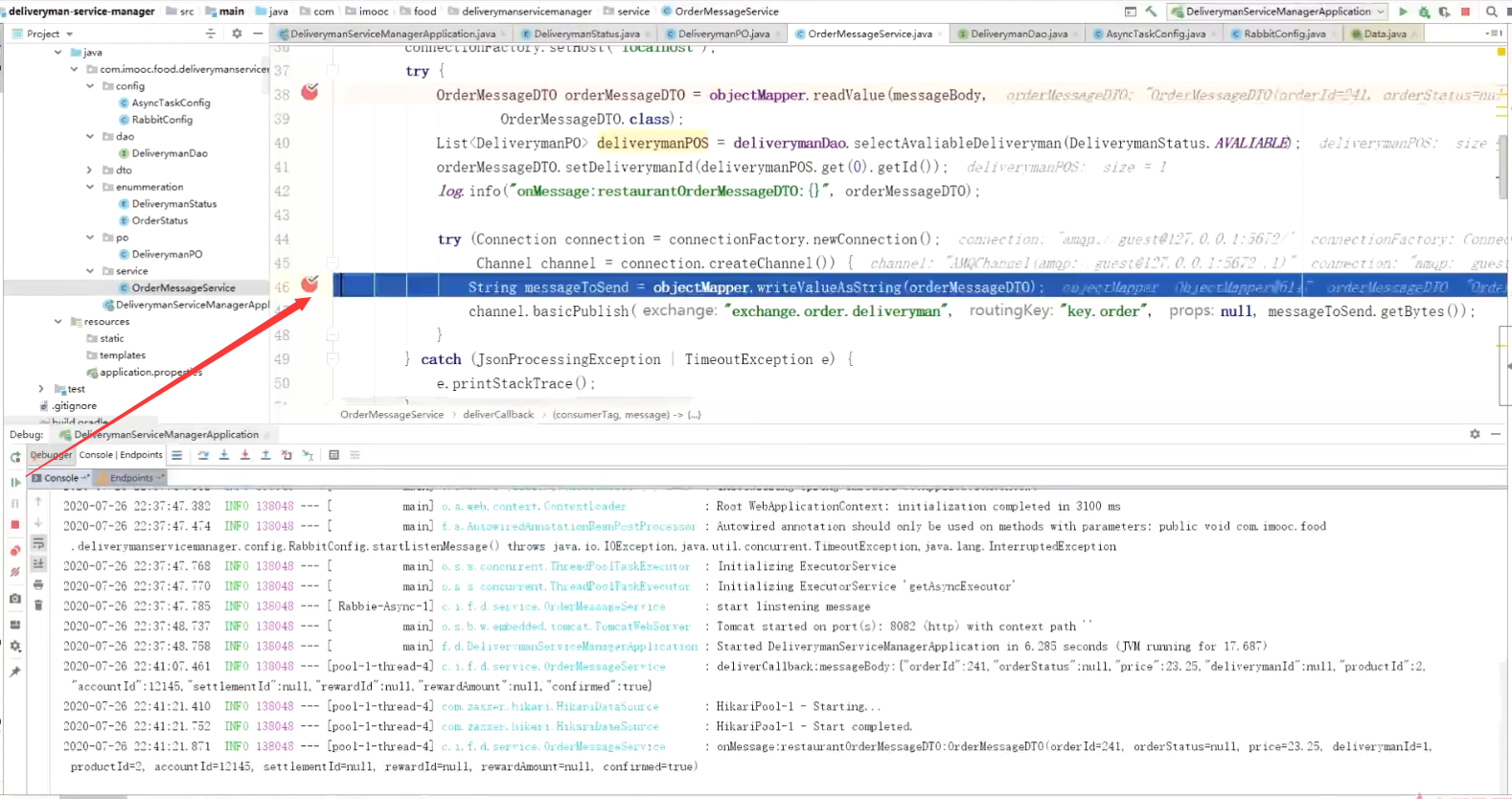This screenshot has width=1512, height=799.
Task: Build the project with the hammer icon
Action: pyautogui.click(x=1151, y=11)
